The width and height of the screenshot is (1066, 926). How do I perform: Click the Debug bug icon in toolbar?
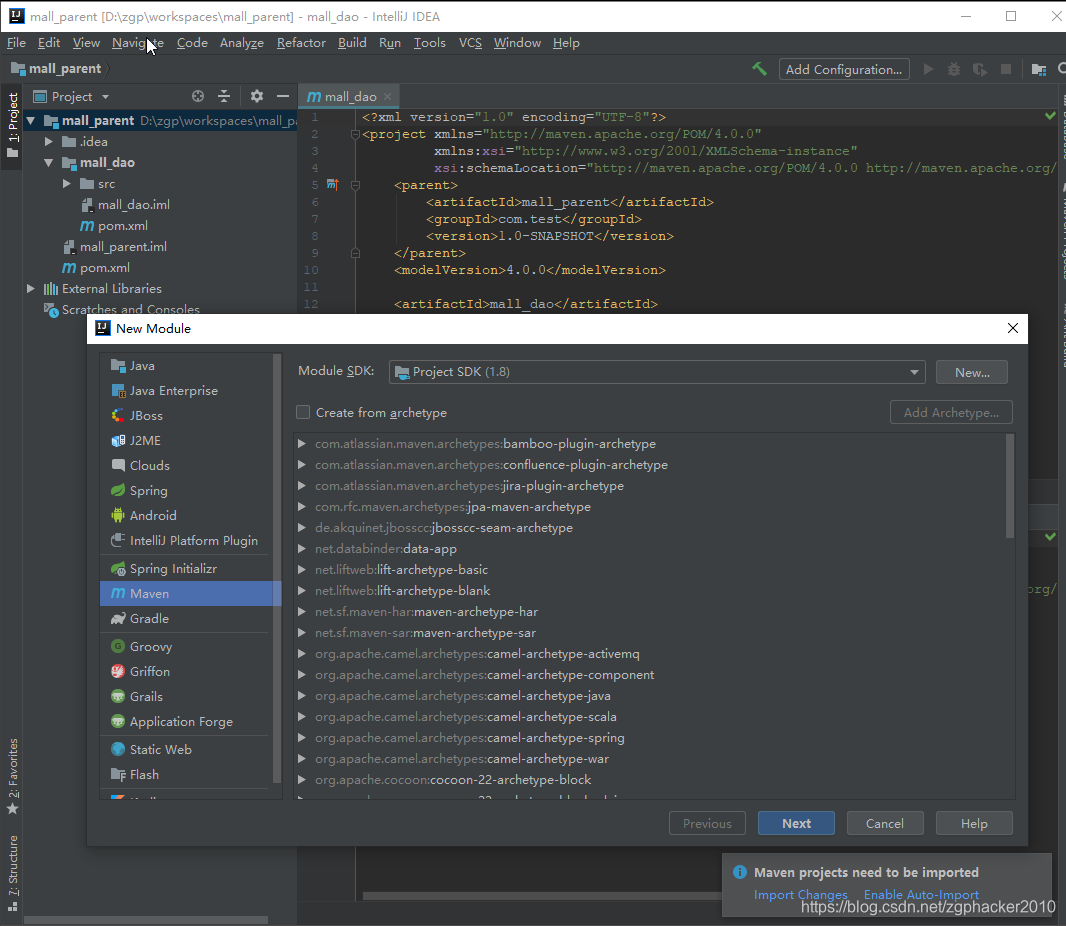[x=954, y=69]
